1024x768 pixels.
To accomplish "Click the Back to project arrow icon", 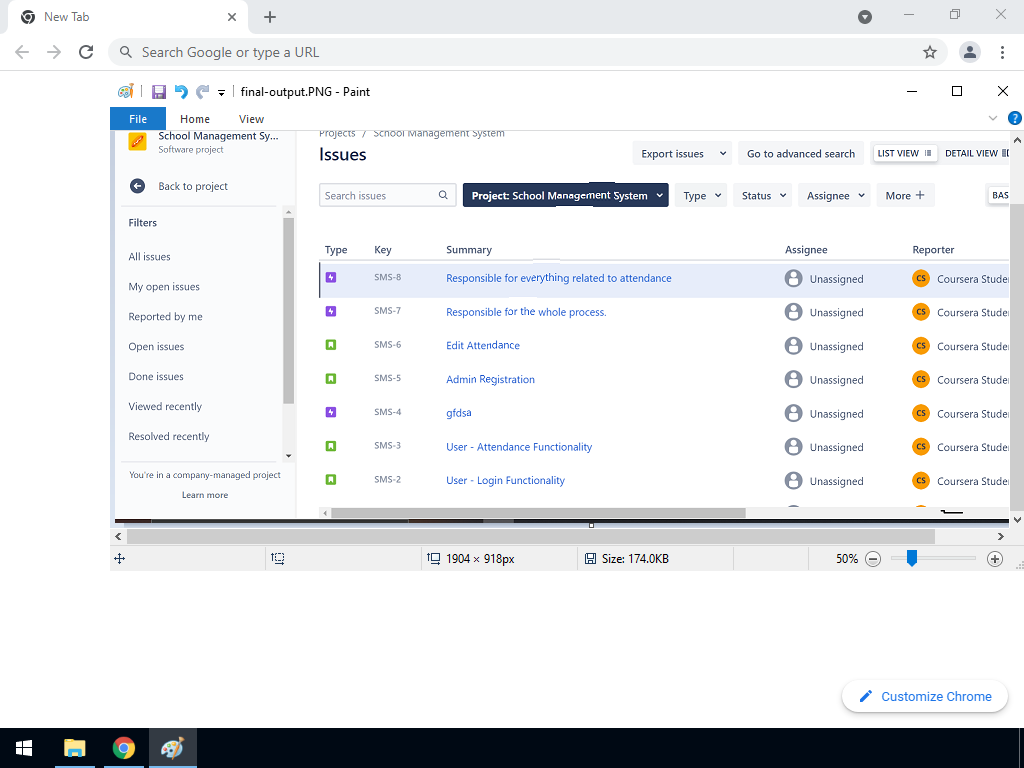I will (x=137, y=186).
